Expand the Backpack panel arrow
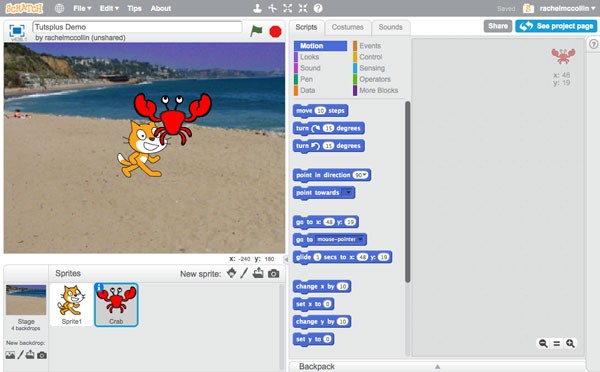 click(437, 367)
